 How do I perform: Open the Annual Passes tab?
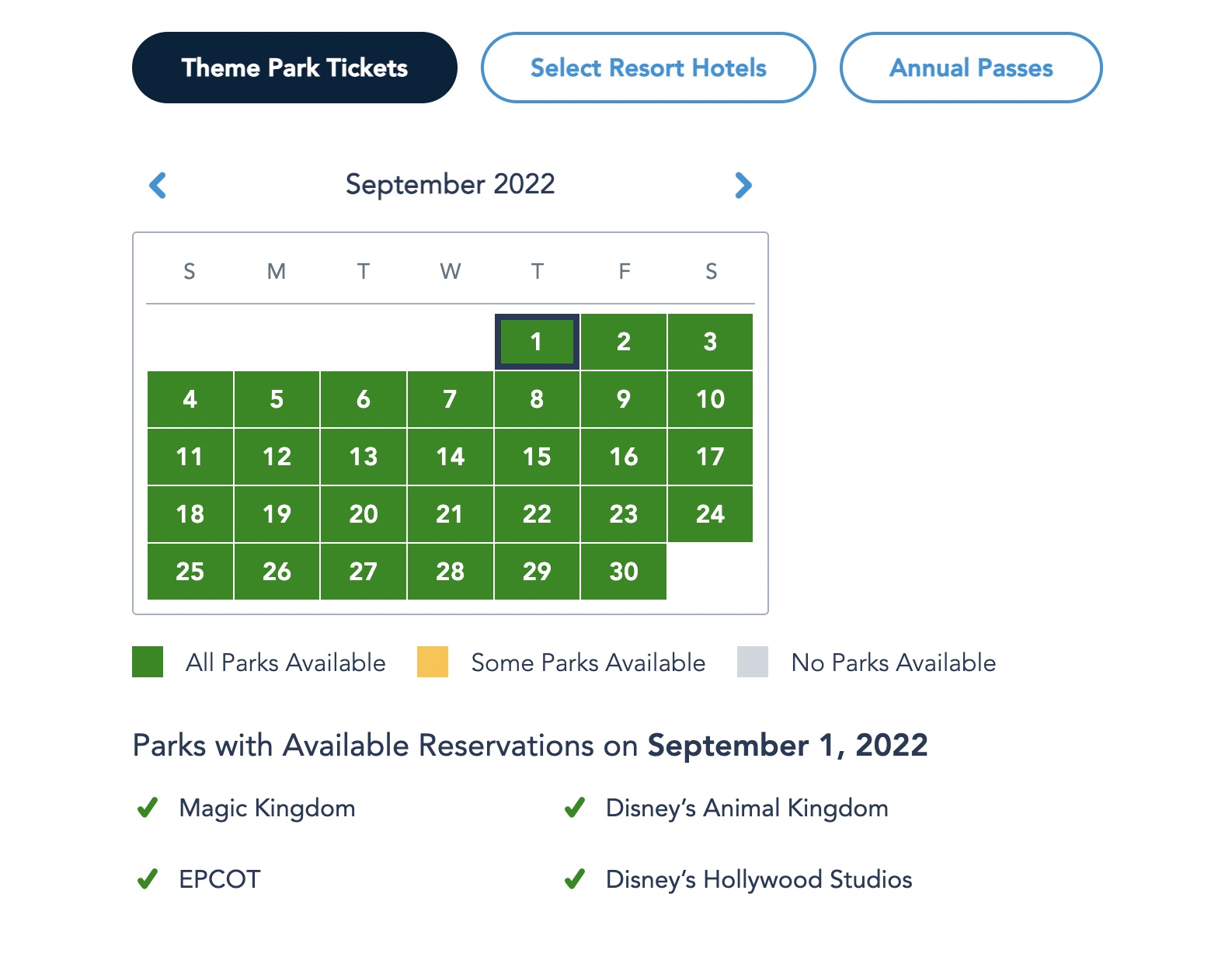pos(971,68)
